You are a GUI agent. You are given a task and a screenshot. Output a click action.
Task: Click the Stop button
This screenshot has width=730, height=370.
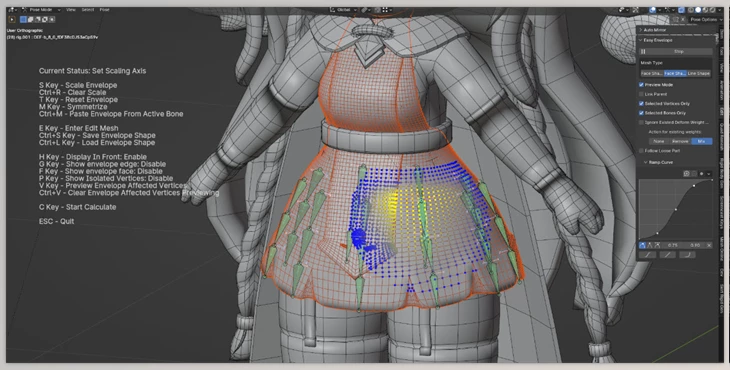tap(676, 51)
